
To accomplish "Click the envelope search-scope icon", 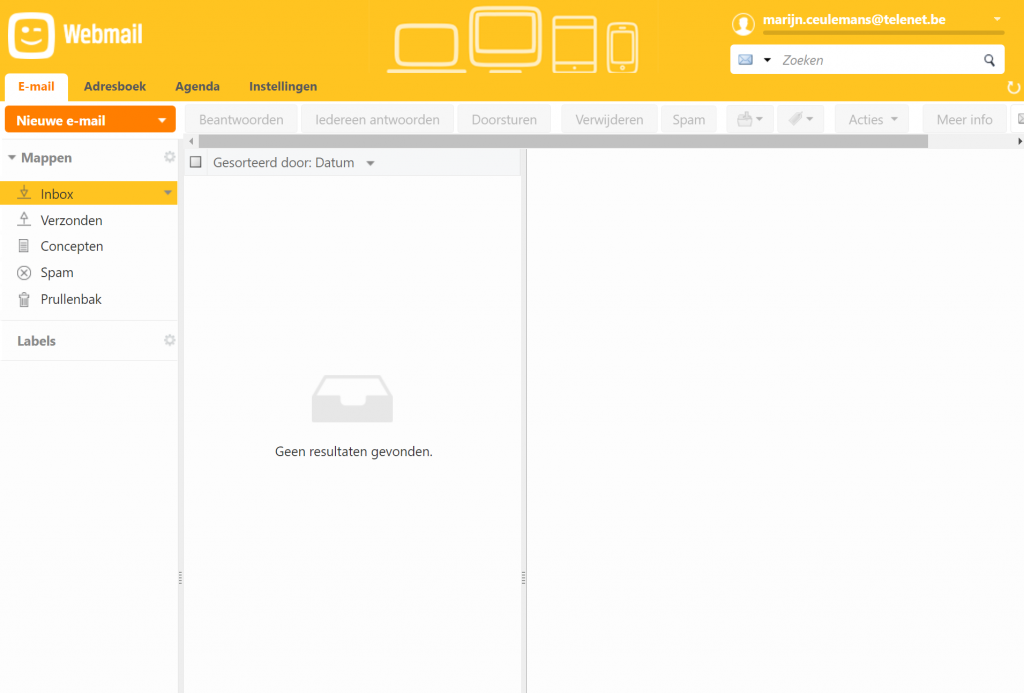I will coord(745,60).
